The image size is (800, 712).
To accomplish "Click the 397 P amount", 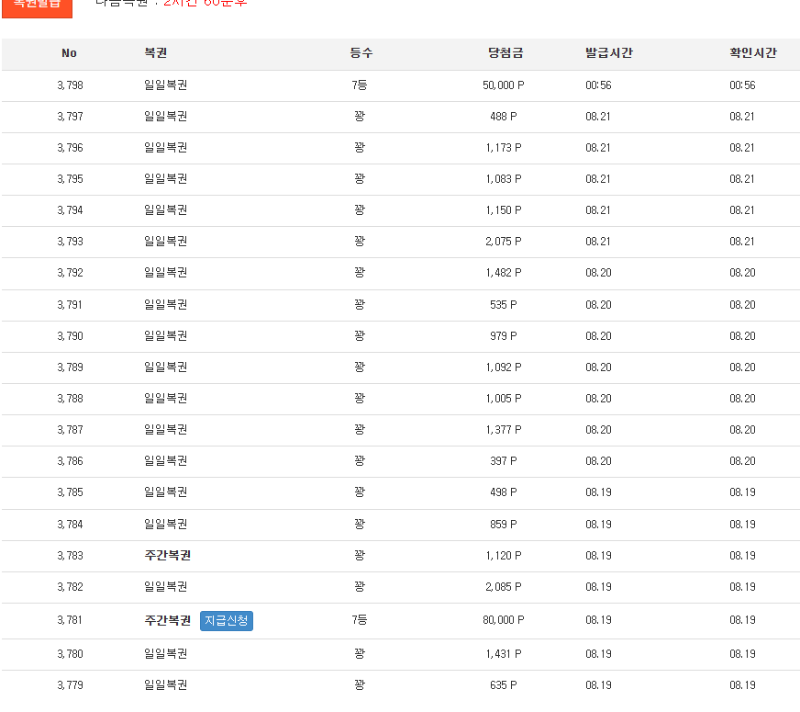I will 503,461.
